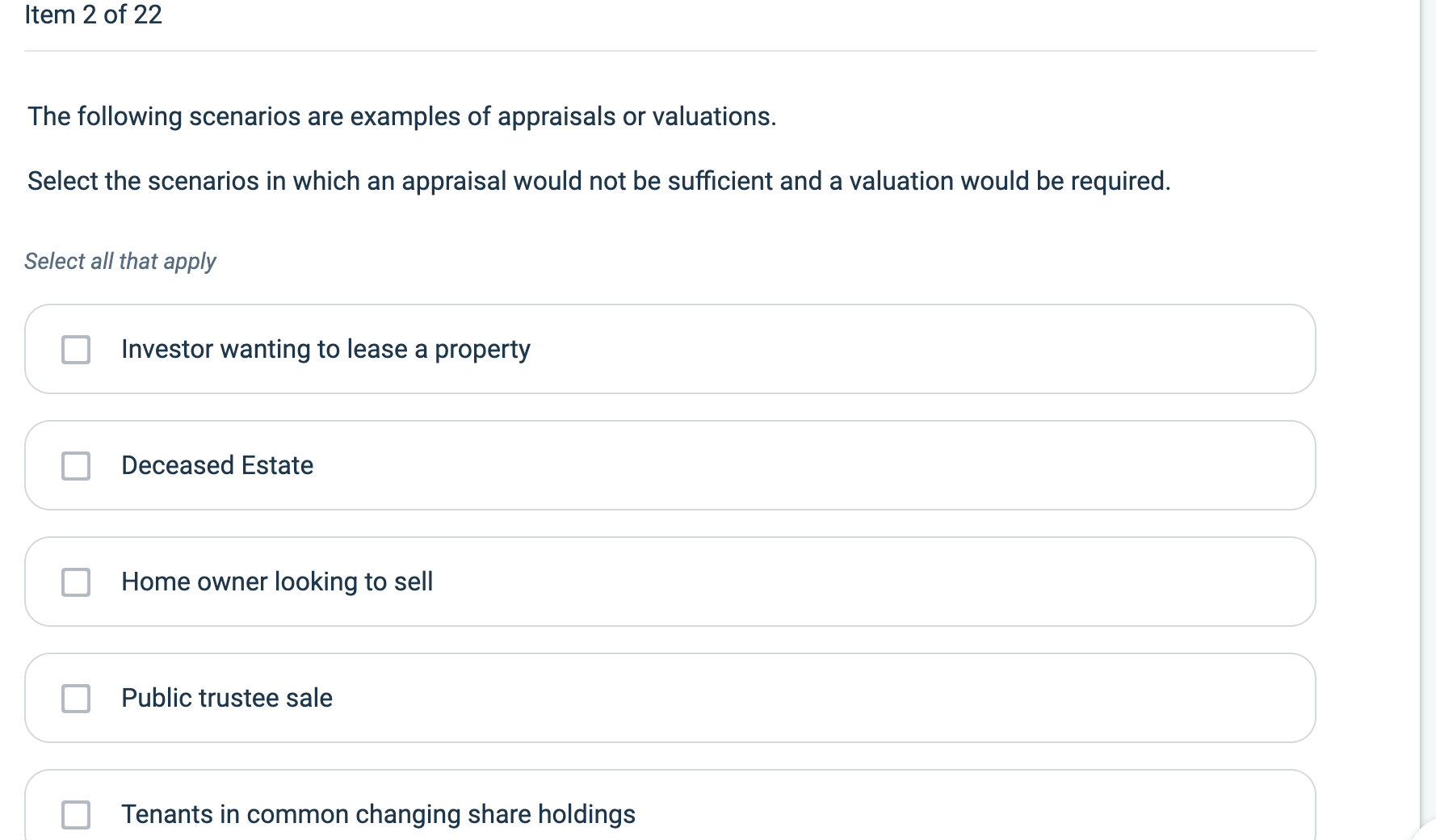Select the Public trustee sale option
This screenshot has width=1436, height=840.
point(226,698)
